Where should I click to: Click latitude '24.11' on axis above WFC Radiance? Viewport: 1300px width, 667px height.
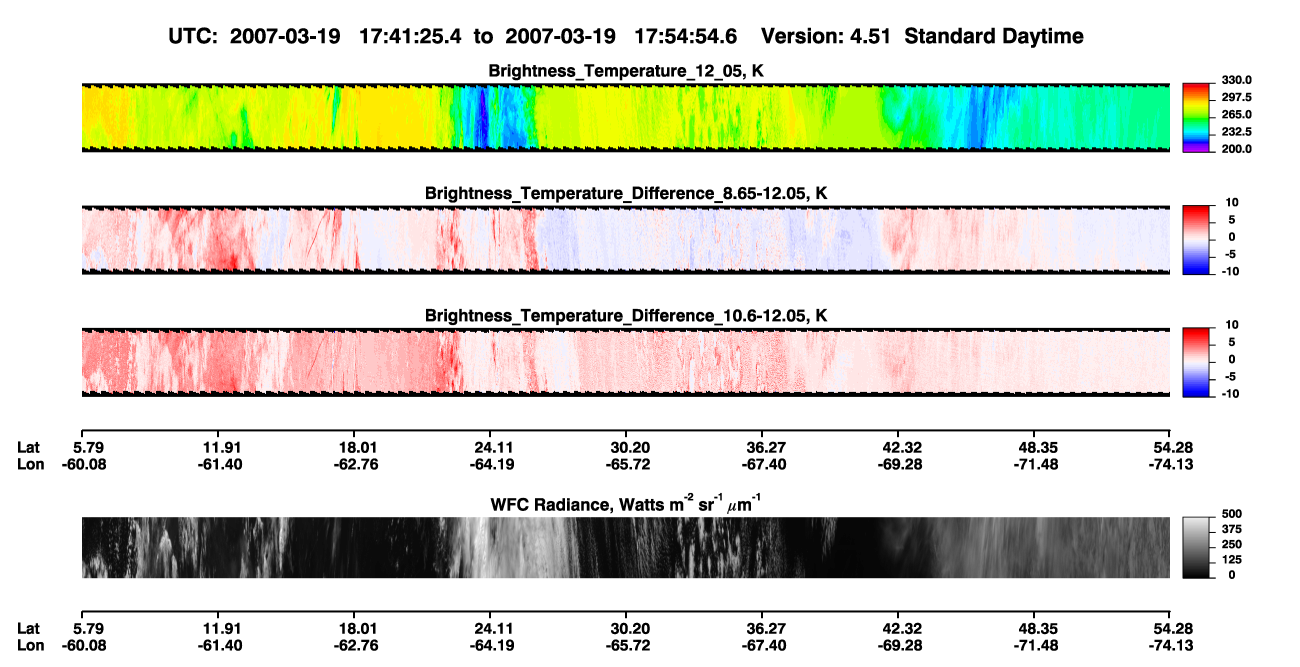click(490, 446)
